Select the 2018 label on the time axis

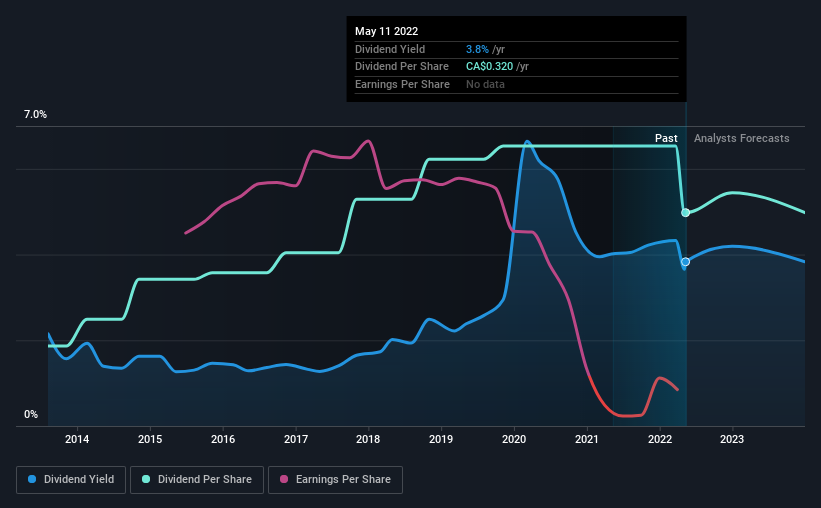coord(368,439)
